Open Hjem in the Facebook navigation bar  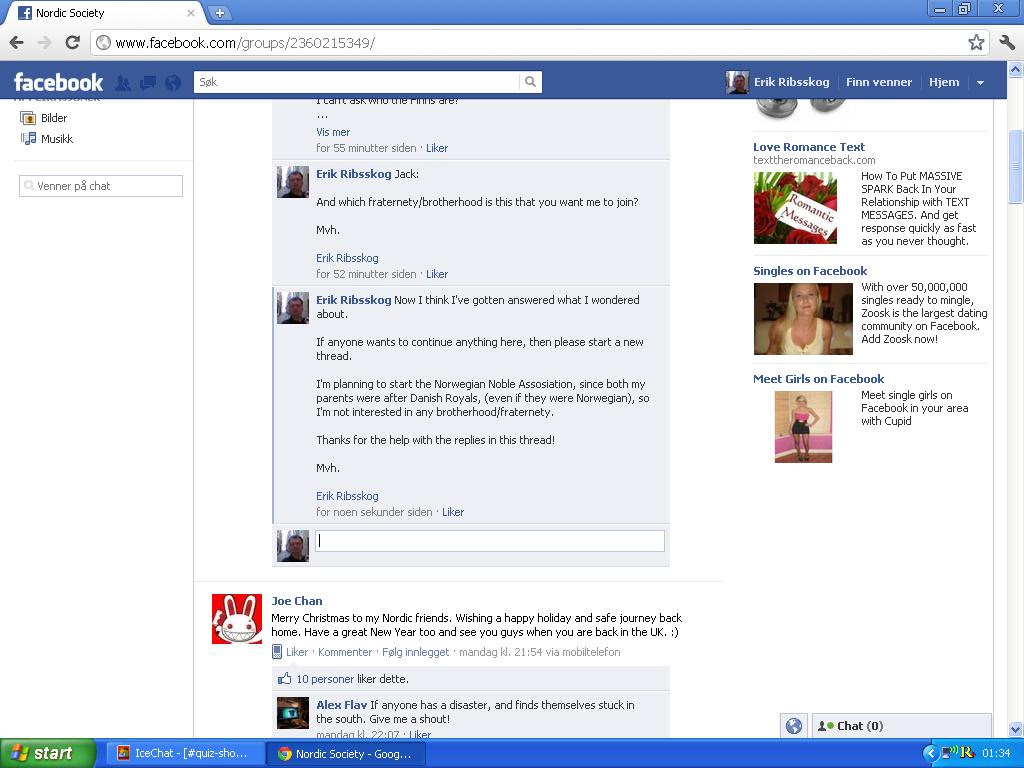[943, 82]
